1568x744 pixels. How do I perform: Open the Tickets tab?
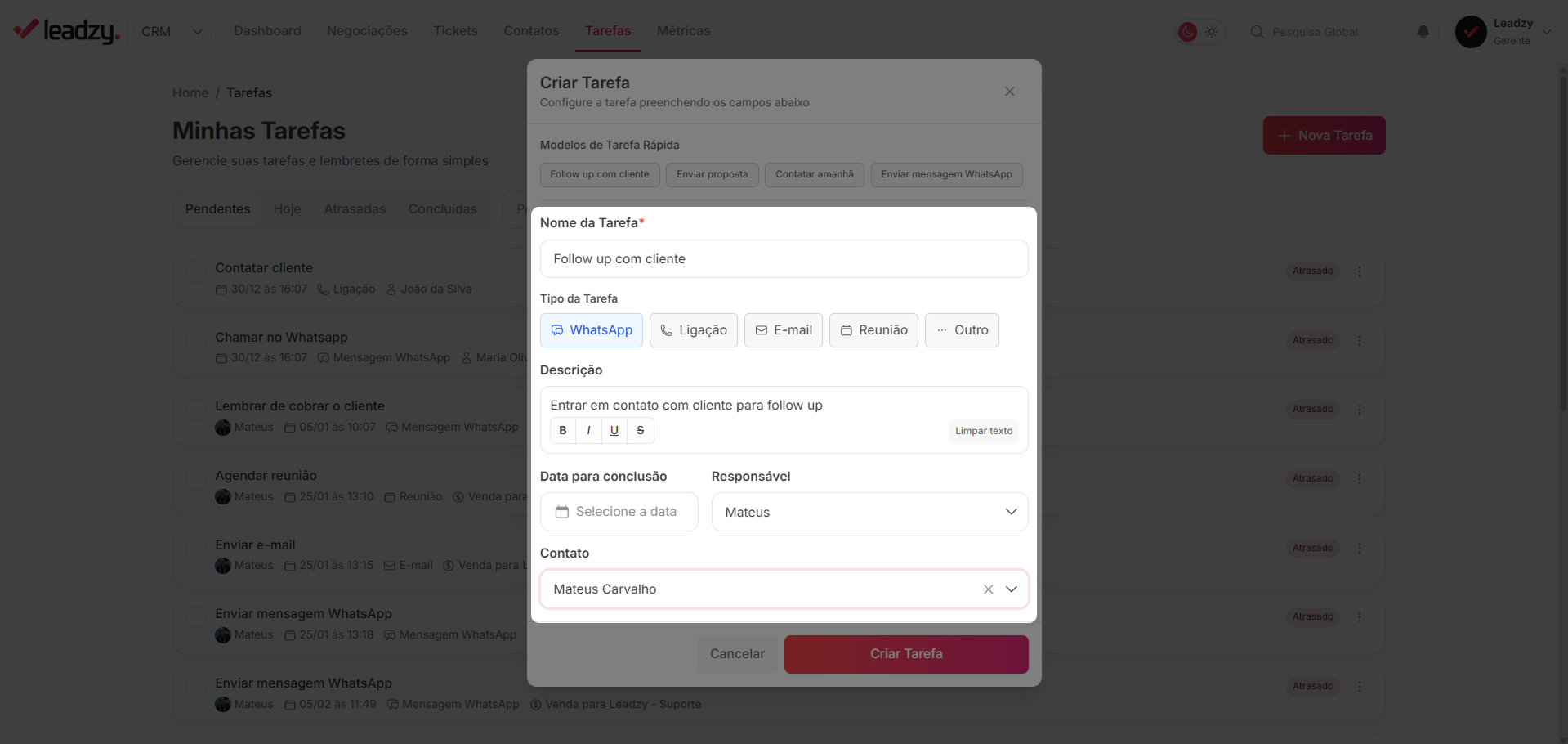(455, 31)
